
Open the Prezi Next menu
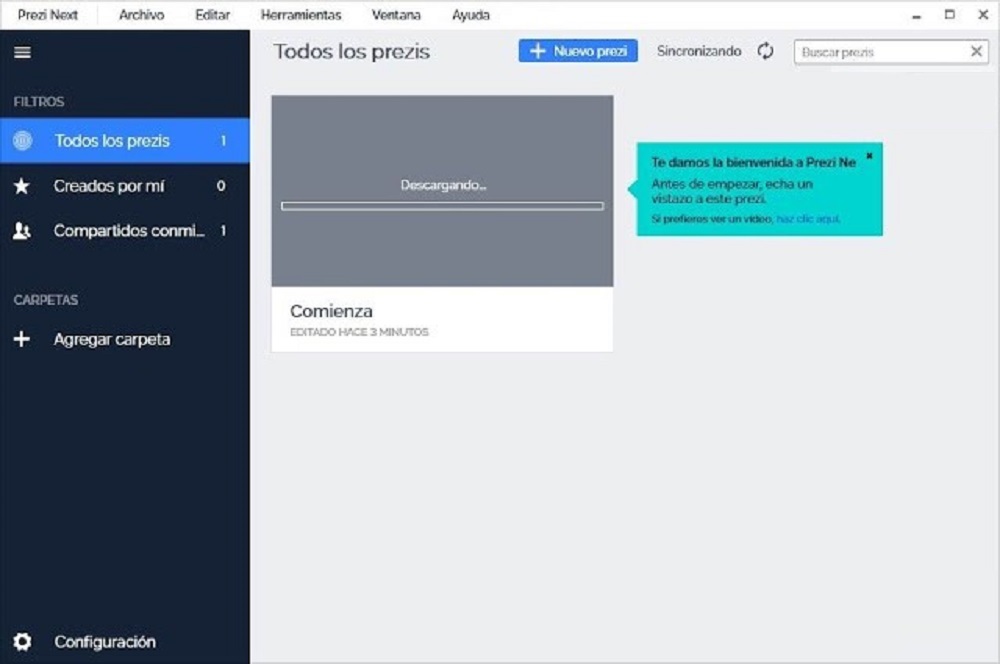(x=48, y=15)
